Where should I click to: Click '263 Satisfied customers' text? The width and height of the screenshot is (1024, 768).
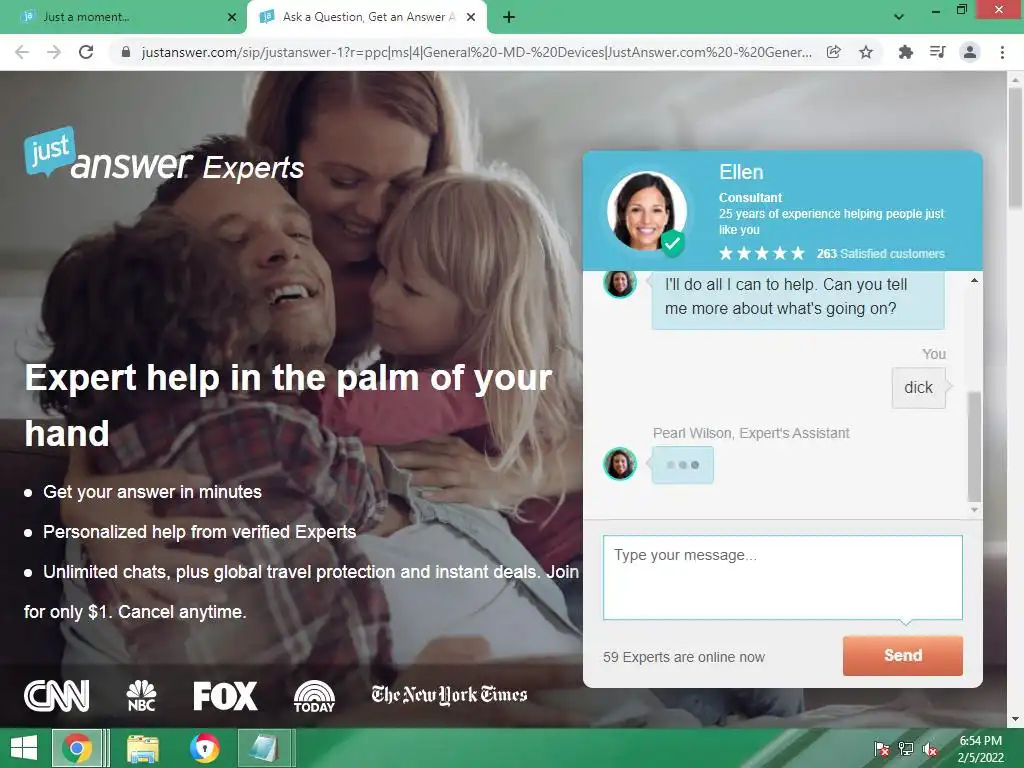point(880,253)
